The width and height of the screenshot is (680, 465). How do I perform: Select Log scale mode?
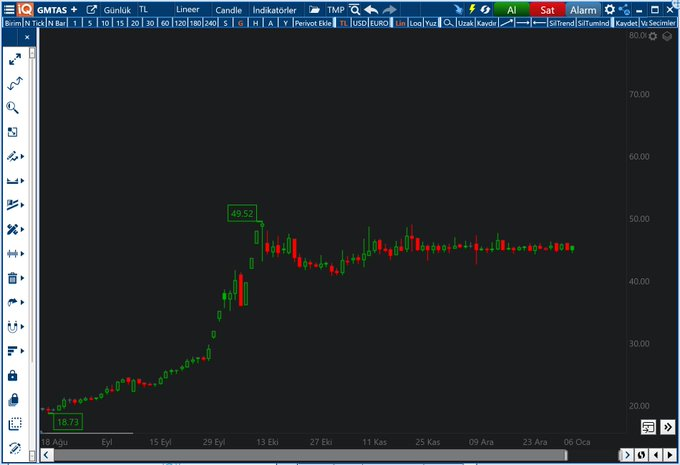pyautogui.click(x=415, y=23)
